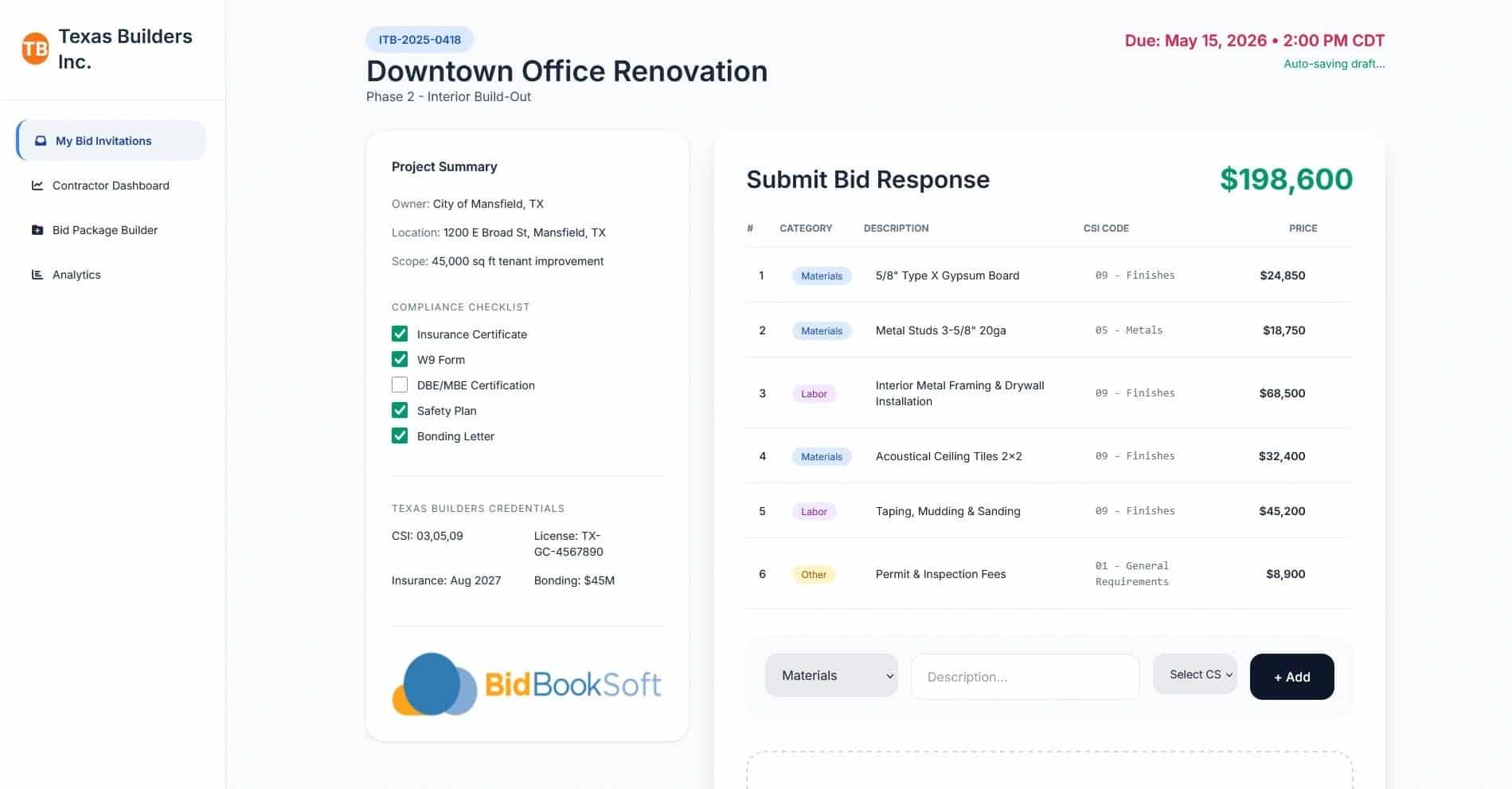
Task: Click the + Add line item button
Action: click(x=1291, y=677)
